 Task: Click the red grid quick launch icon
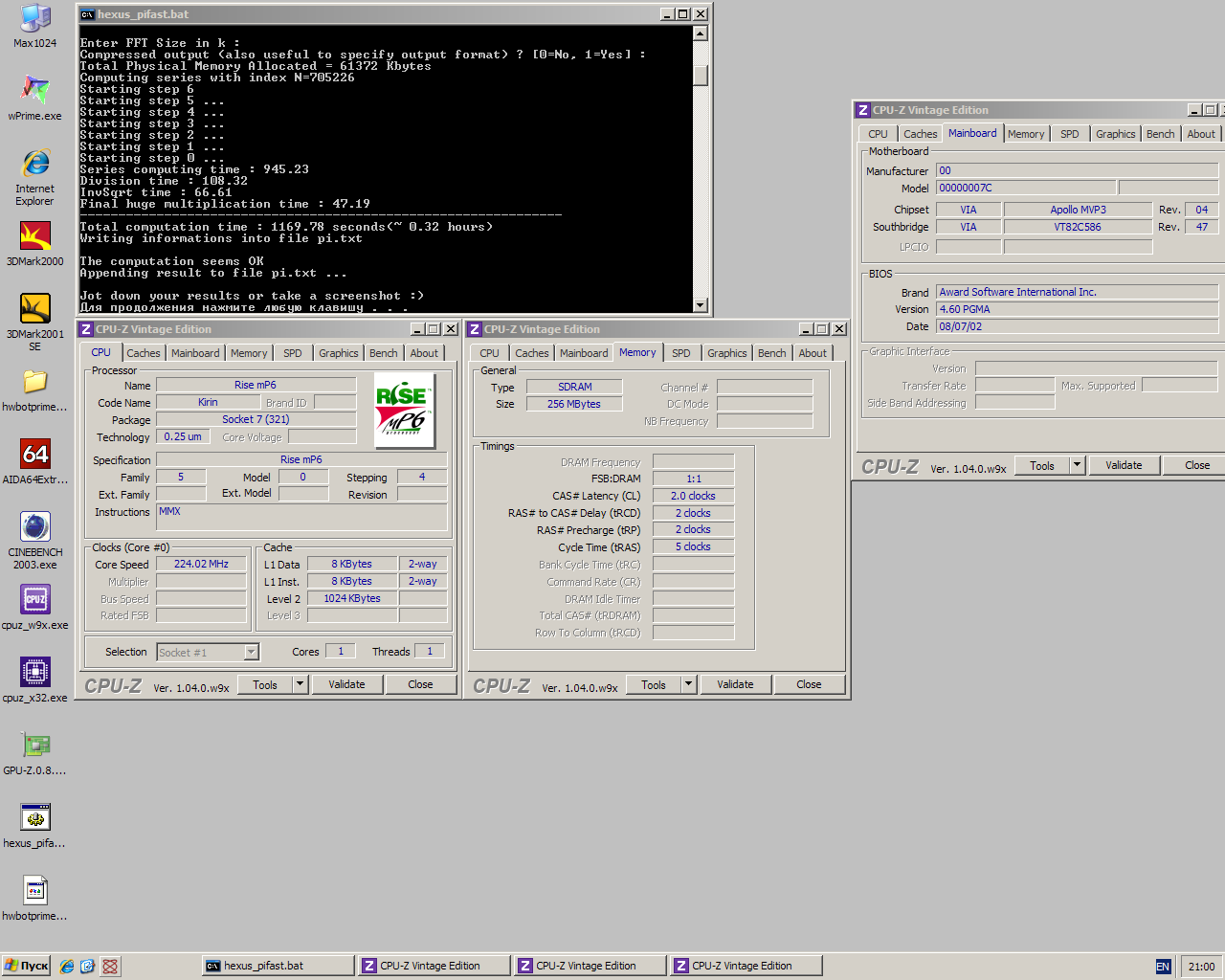pos(110,966)
